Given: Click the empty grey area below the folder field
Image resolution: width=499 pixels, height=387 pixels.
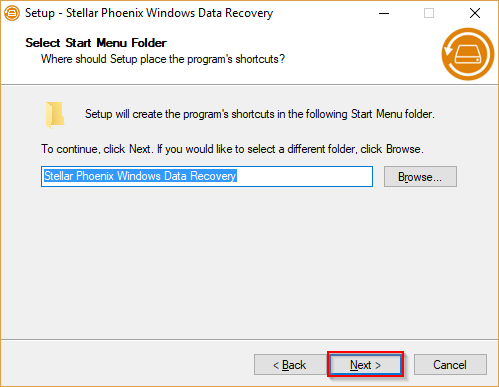Looking at the screenshot, I should (249, 263).
